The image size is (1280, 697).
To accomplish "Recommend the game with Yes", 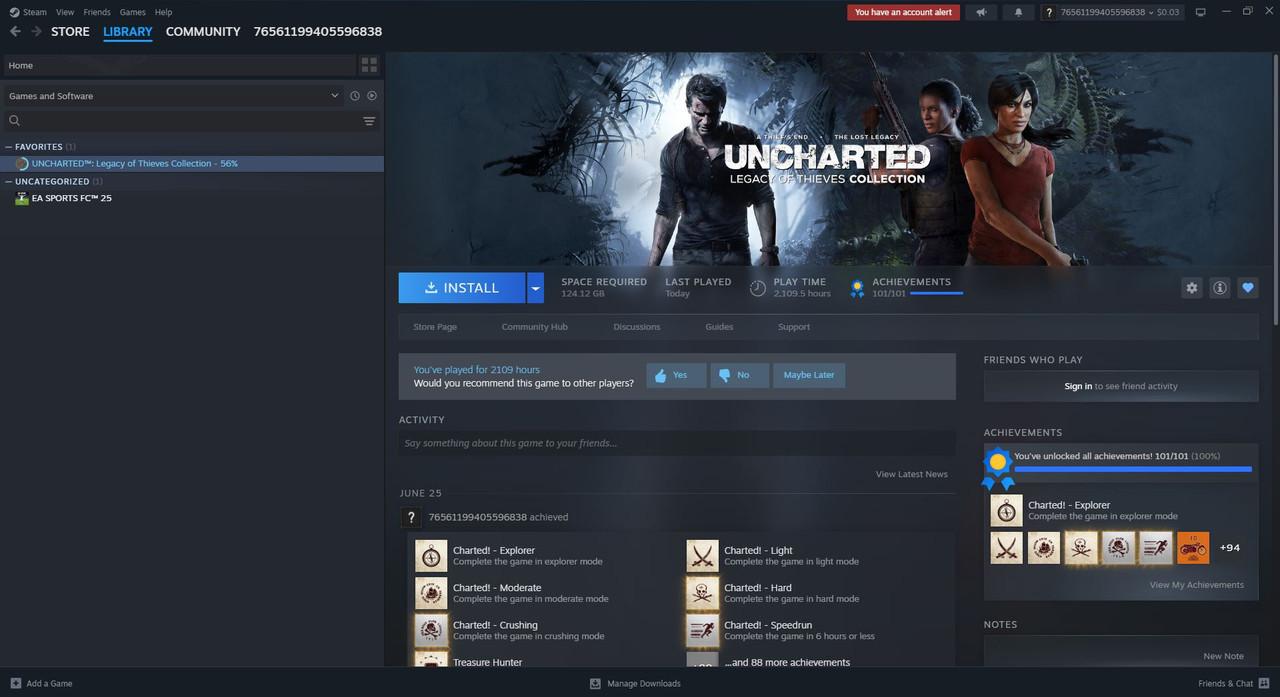I will tap(676, 375).
